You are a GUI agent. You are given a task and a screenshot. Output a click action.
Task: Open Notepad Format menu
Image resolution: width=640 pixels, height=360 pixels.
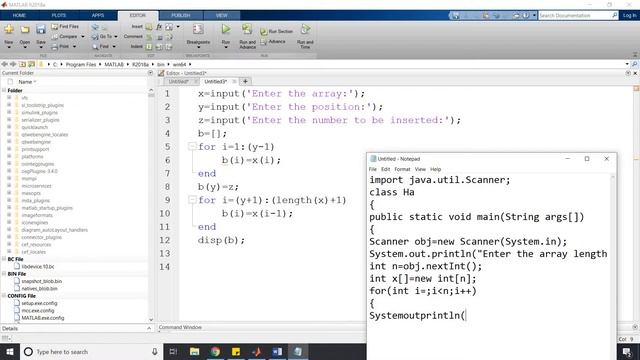point(402,169)
